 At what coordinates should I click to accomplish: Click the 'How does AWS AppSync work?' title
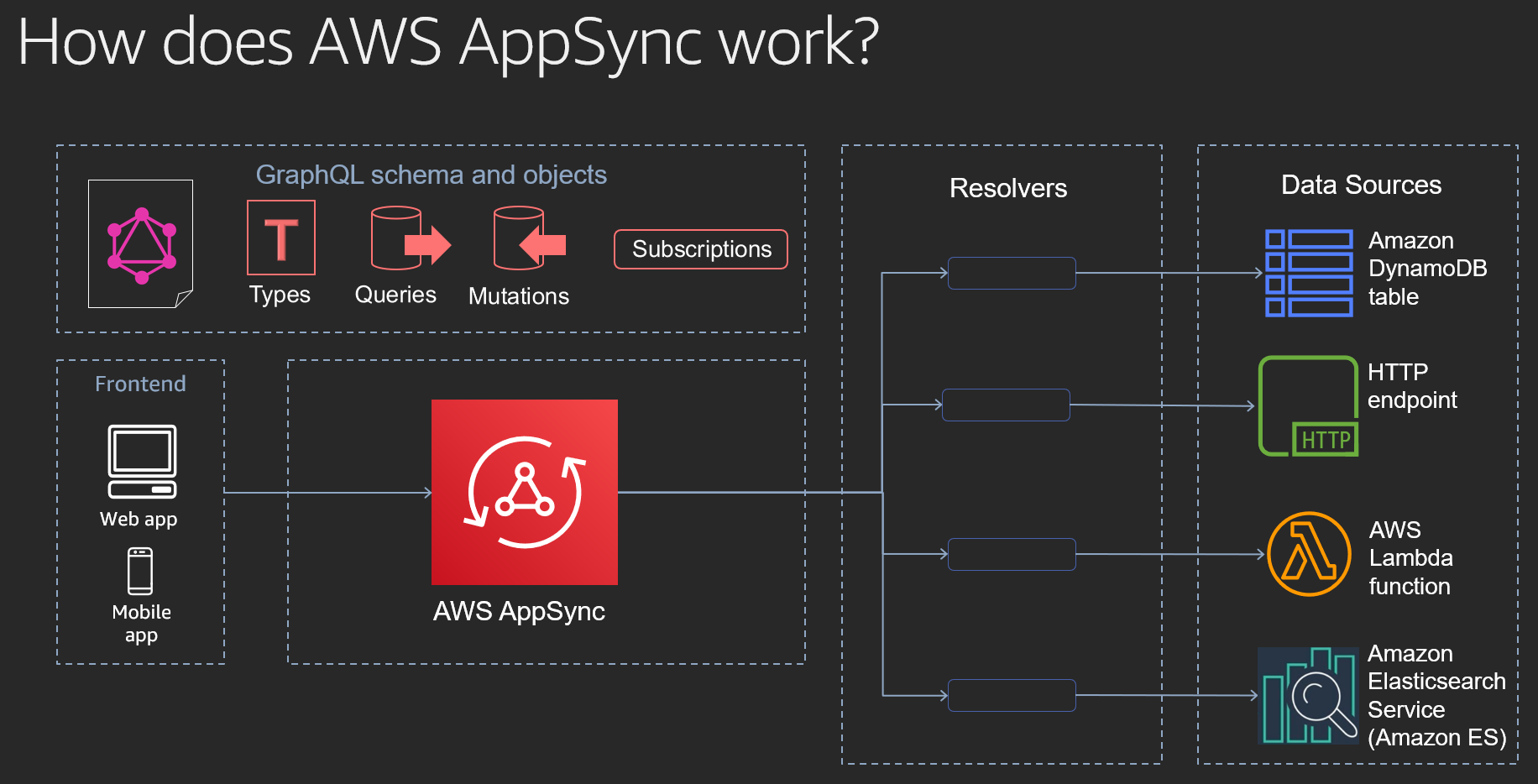pyautogui.click(x=448, y=42)
